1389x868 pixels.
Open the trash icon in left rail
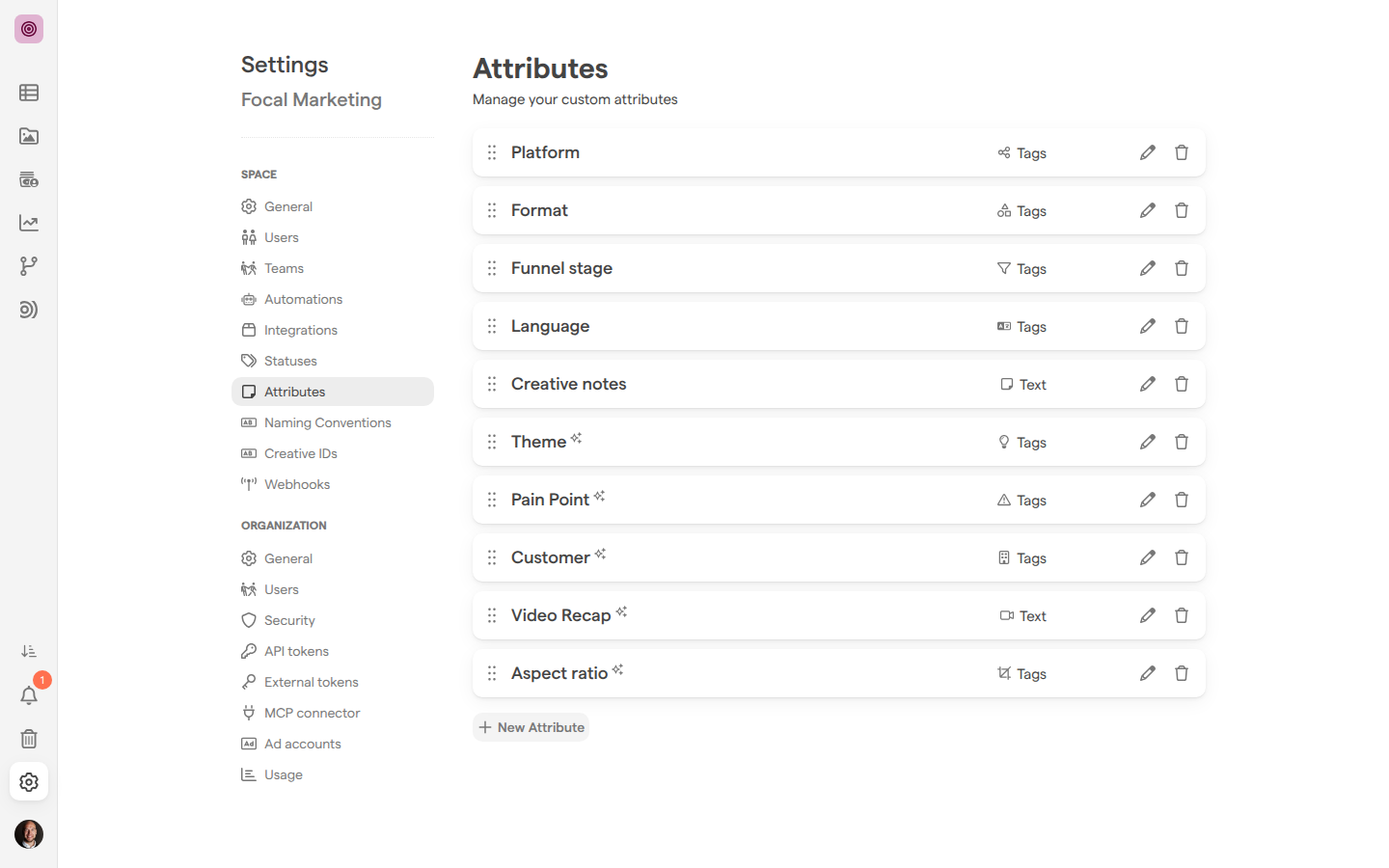tap(29, 739)
